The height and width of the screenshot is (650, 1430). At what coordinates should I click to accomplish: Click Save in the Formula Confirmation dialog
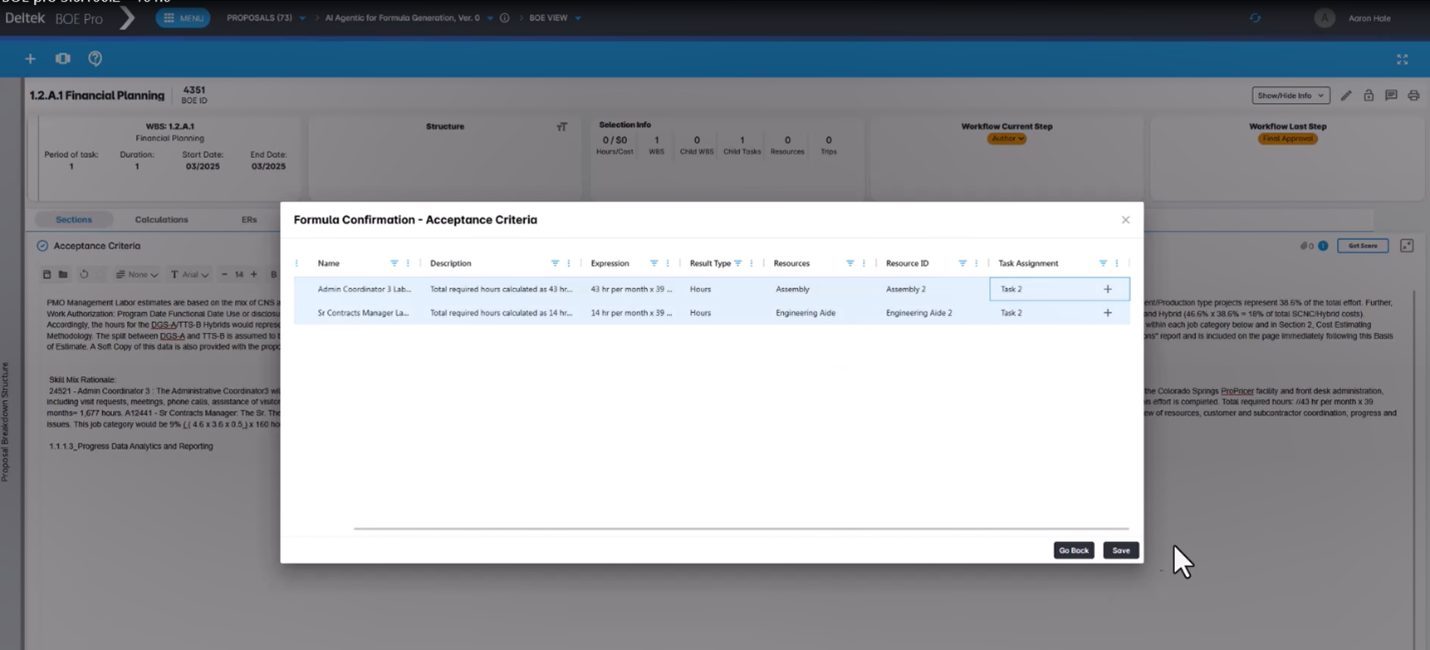pyautogui.click(x=1120, y=549)
